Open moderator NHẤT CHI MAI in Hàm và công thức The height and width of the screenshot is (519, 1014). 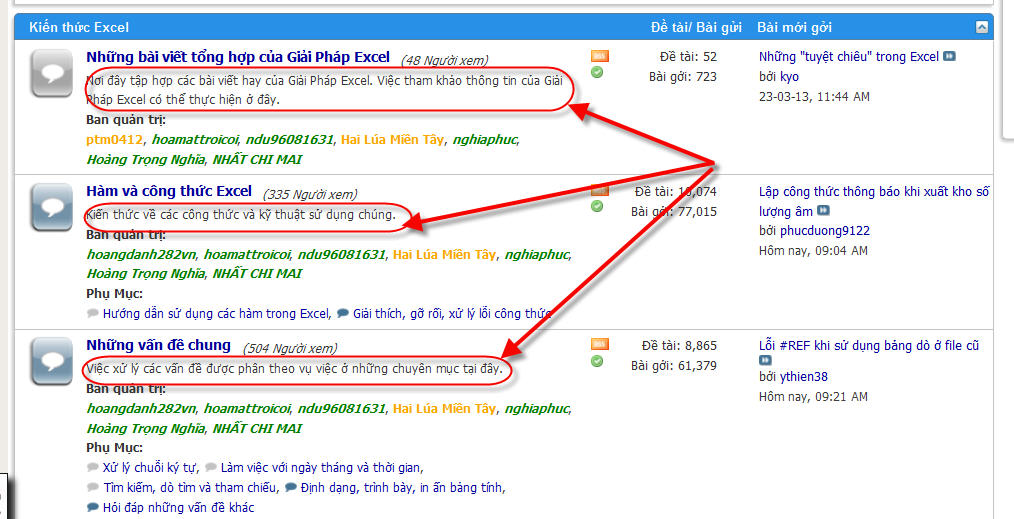pos(257,273)
